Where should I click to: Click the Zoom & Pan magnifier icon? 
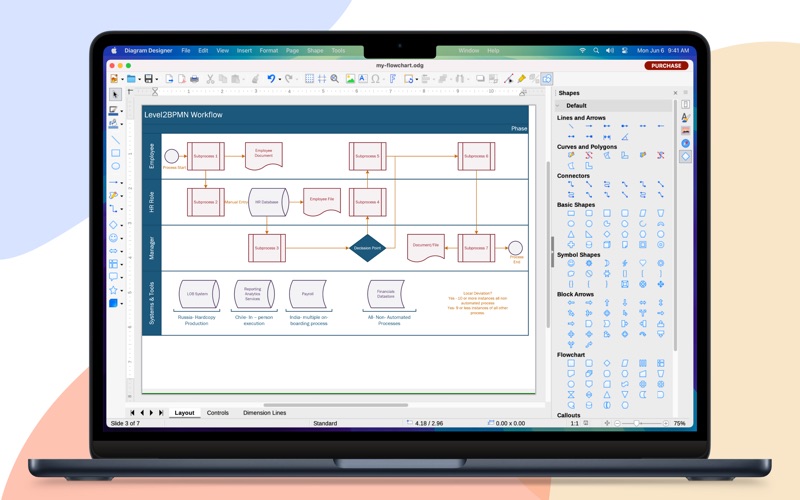coord(335,79)
